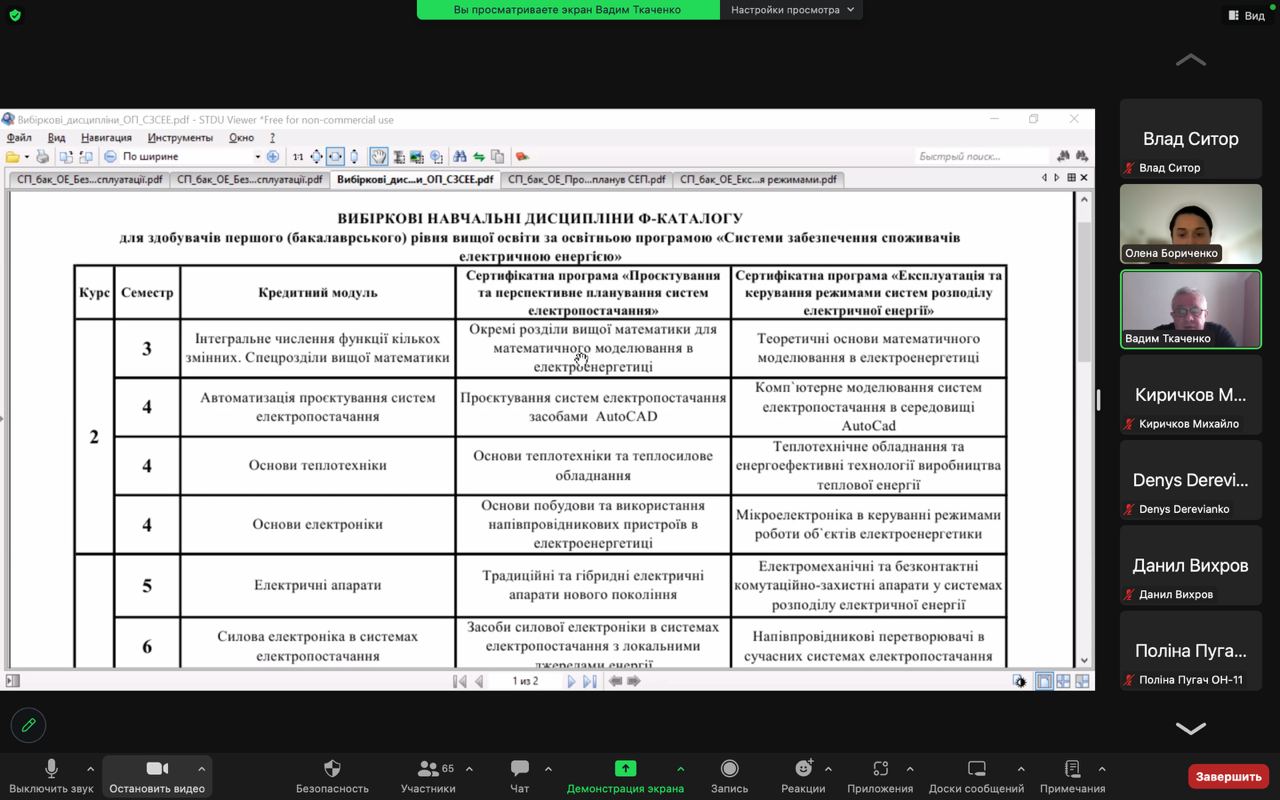Open the 'По ширине' zoom combo box

click(190, 157)
